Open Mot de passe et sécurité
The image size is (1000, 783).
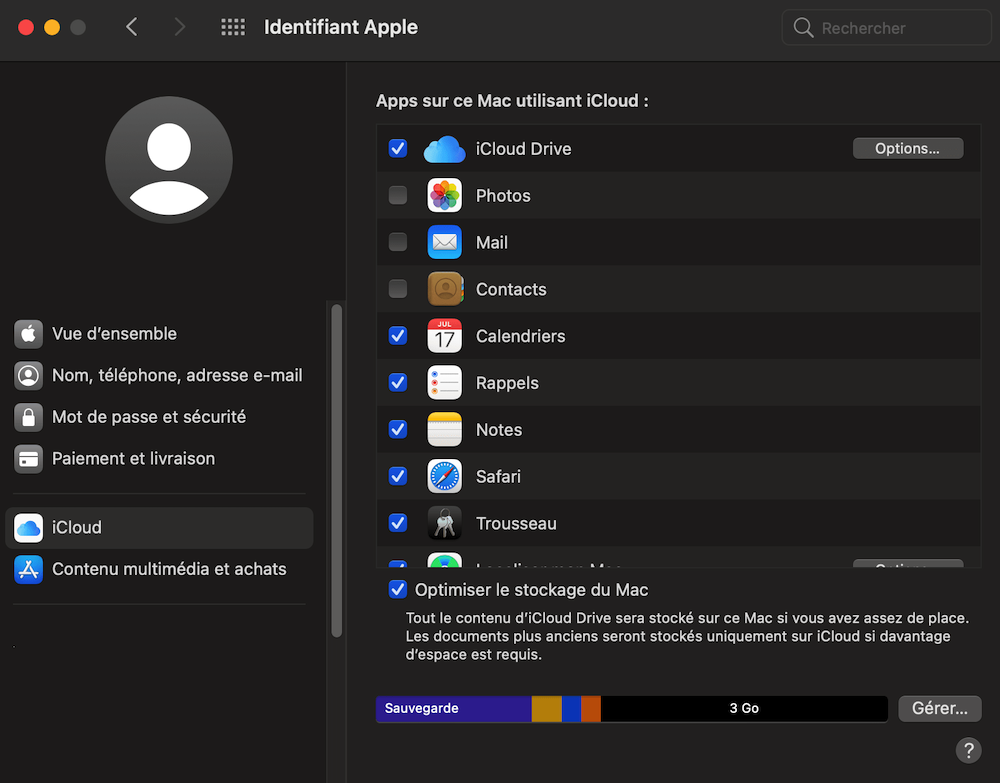(x=159, y=417)
